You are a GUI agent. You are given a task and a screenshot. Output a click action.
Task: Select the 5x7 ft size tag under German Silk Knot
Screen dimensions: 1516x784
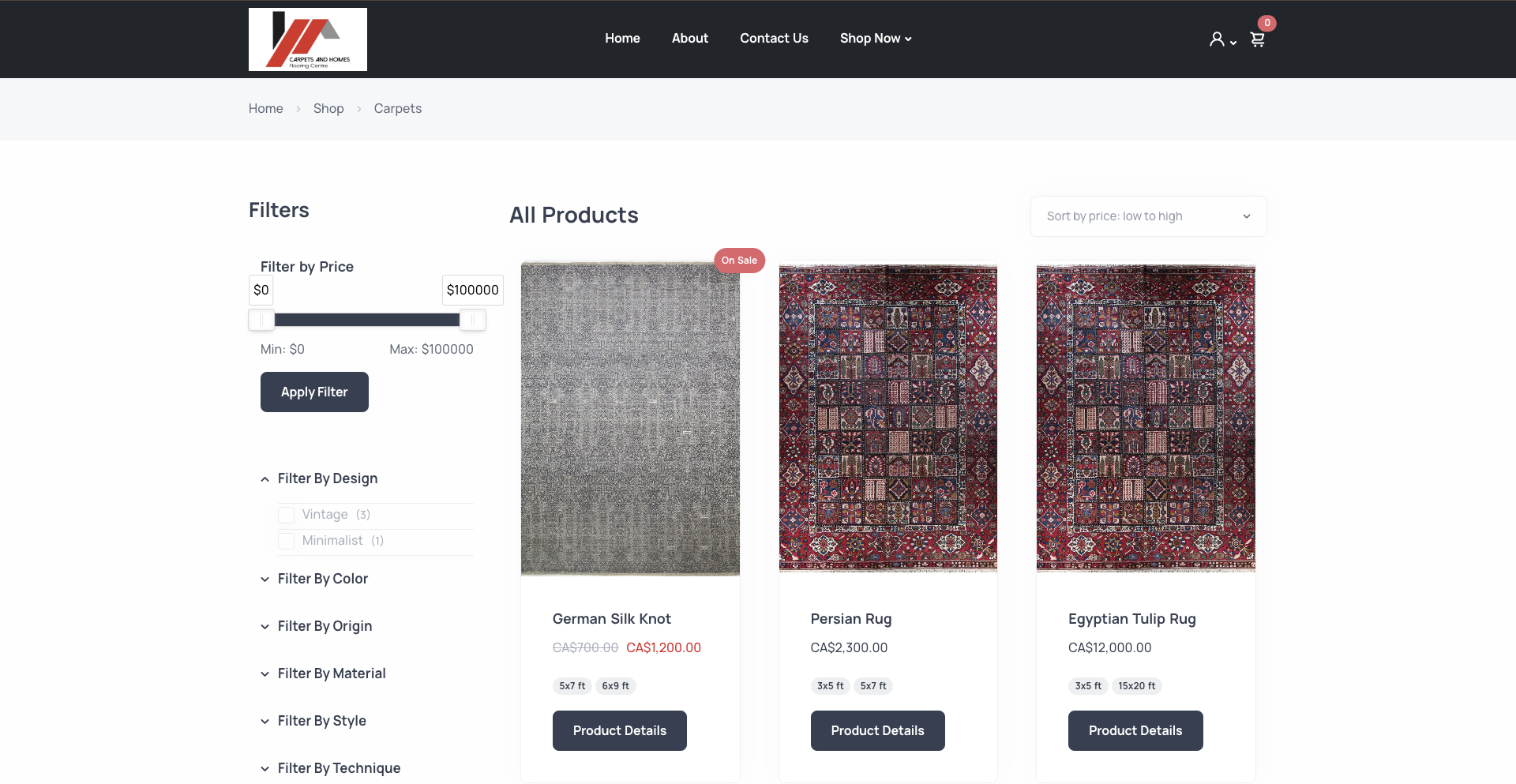tap(572, 686)
